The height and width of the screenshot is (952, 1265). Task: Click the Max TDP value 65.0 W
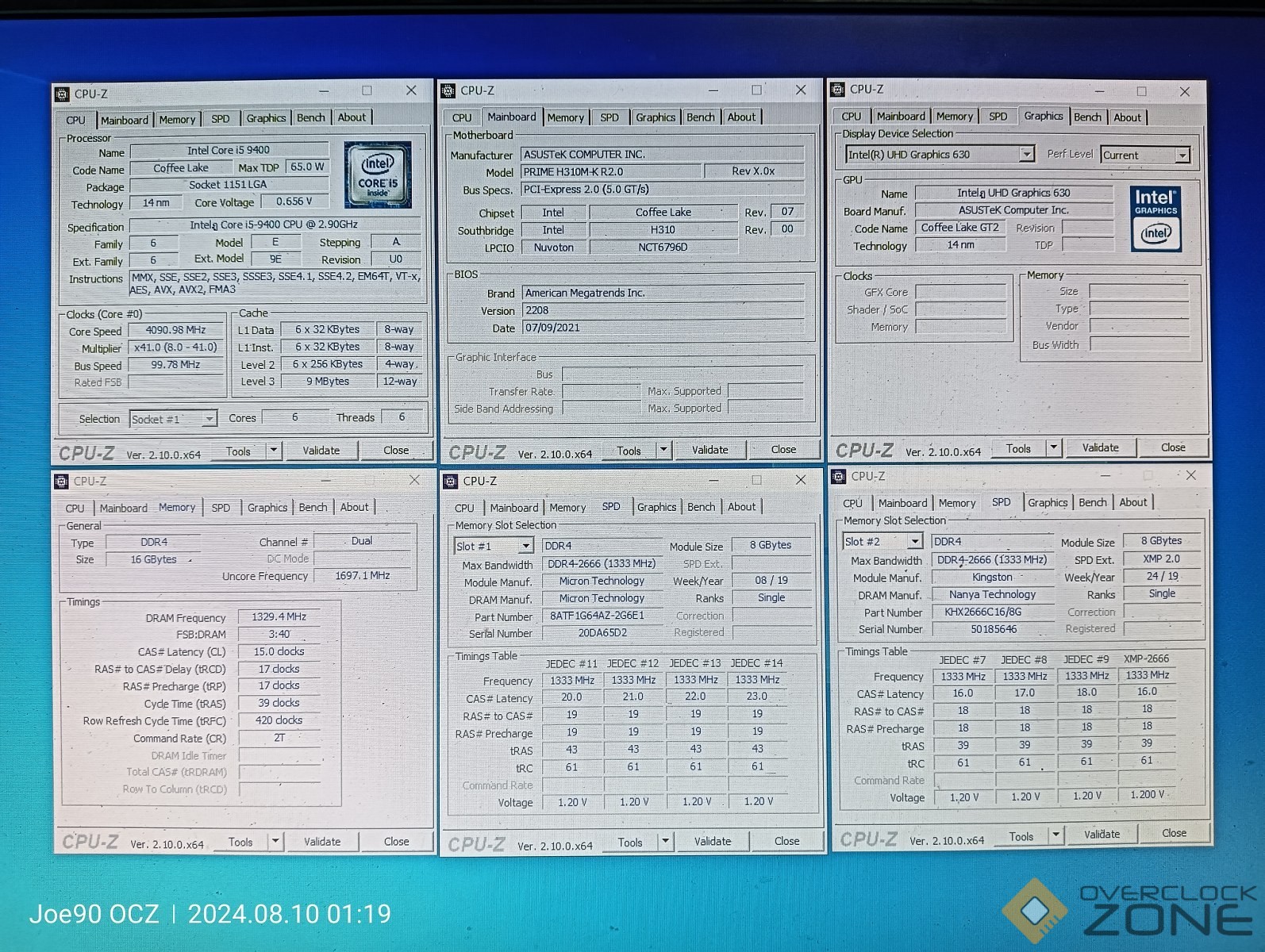307,167
